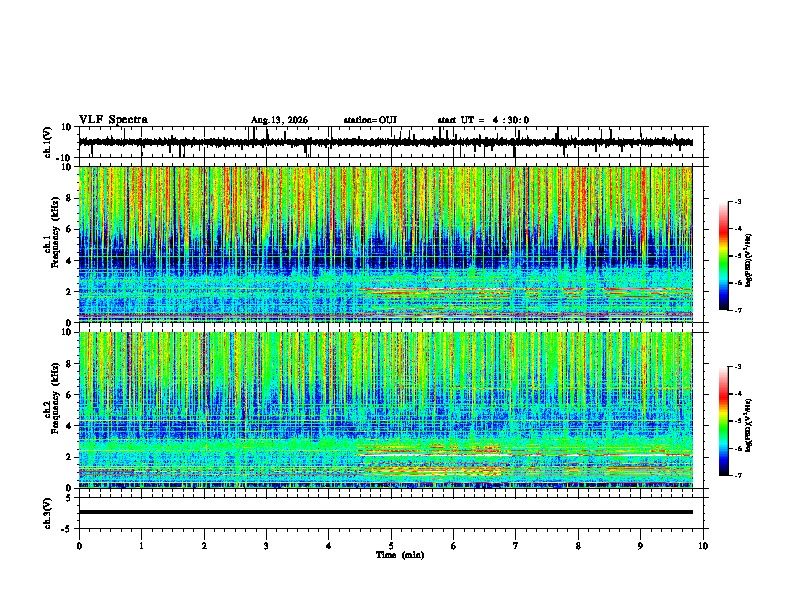Image resolution: width=792 pixels, height=612 pixels.
Task: Click time axis tick label "3"
Action: (x=266, y=546)
